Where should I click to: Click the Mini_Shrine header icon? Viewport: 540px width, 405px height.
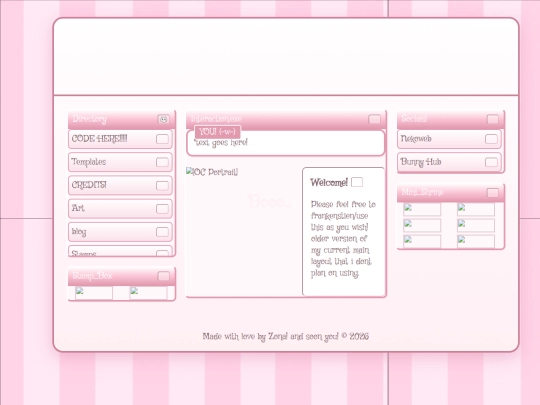click(x=492, y=193)
